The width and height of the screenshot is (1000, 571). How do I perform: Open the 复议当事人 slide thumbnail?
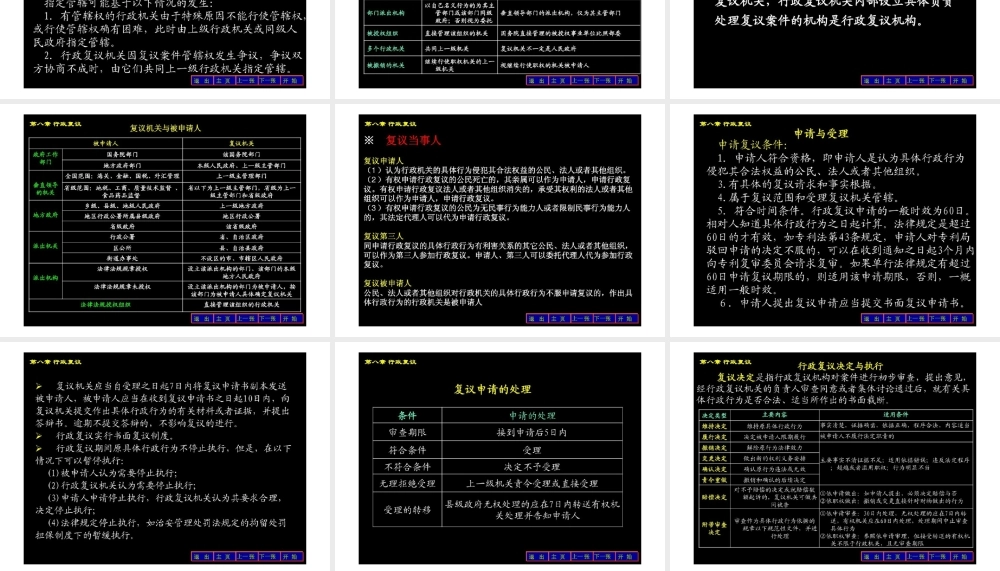coord(499,220)
